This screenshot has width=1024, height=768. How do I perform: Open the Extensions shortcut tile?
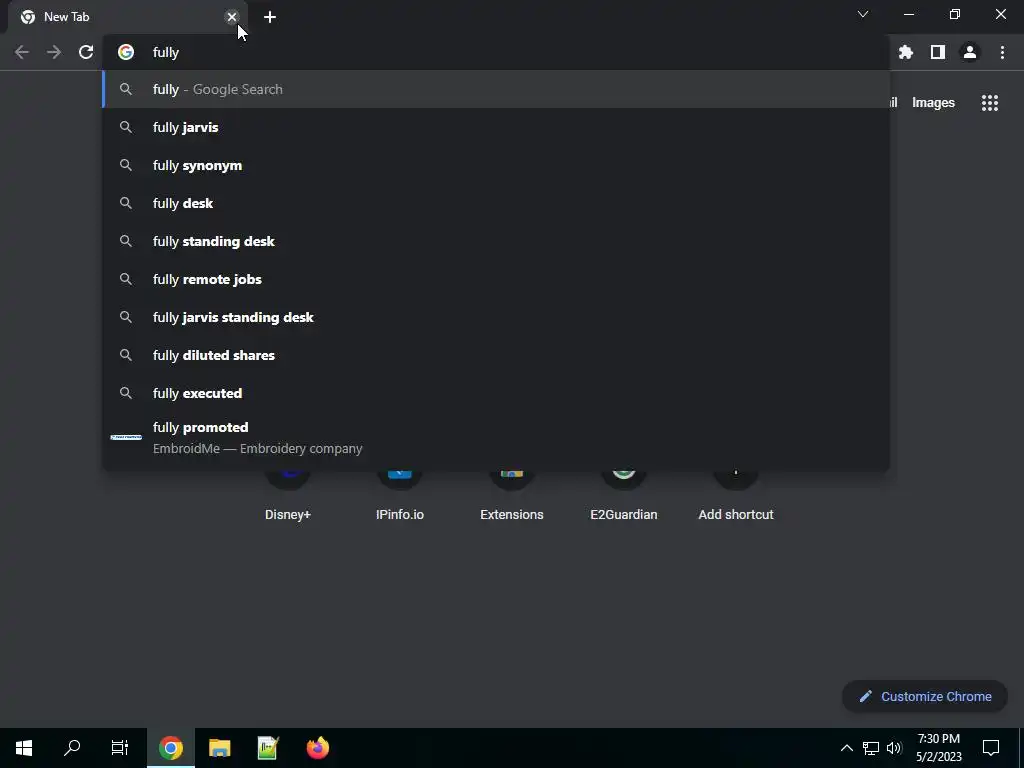(x=512, y=496)
